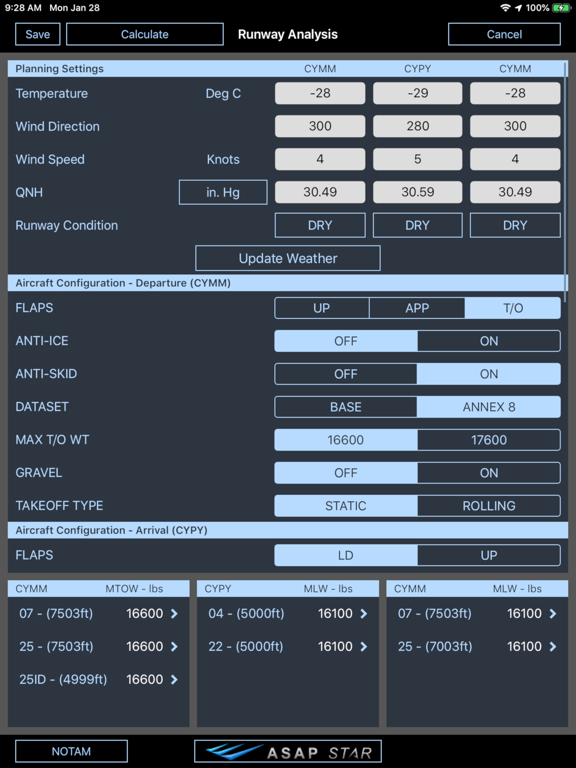576x768 pixels.
Task: Tap the battery icon in status bar
Action: point(561,8)
